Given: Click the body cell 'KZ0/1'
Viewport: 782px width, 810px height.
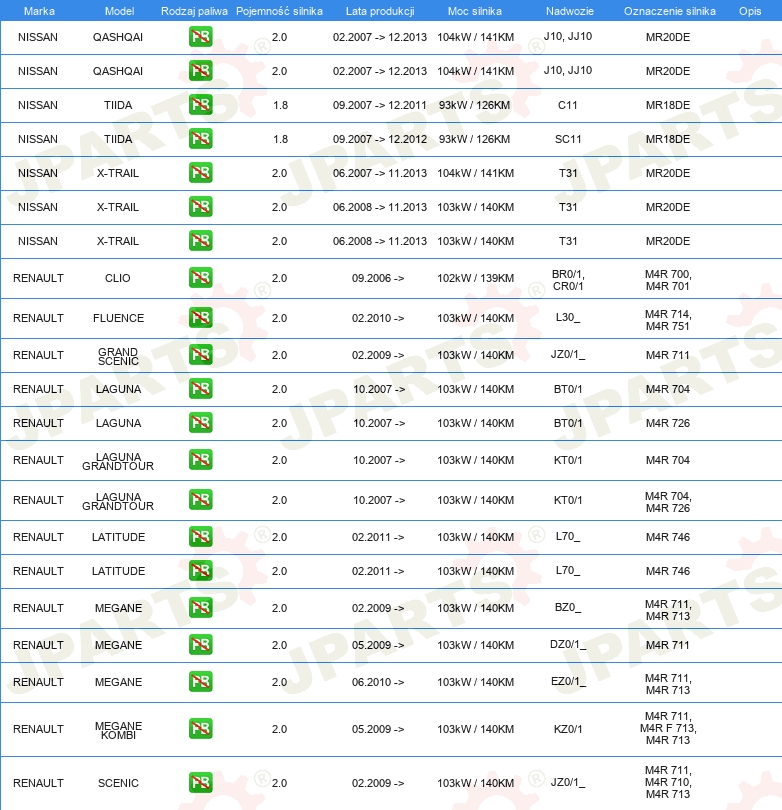Looking at the screenshot, I should [568, 729].
